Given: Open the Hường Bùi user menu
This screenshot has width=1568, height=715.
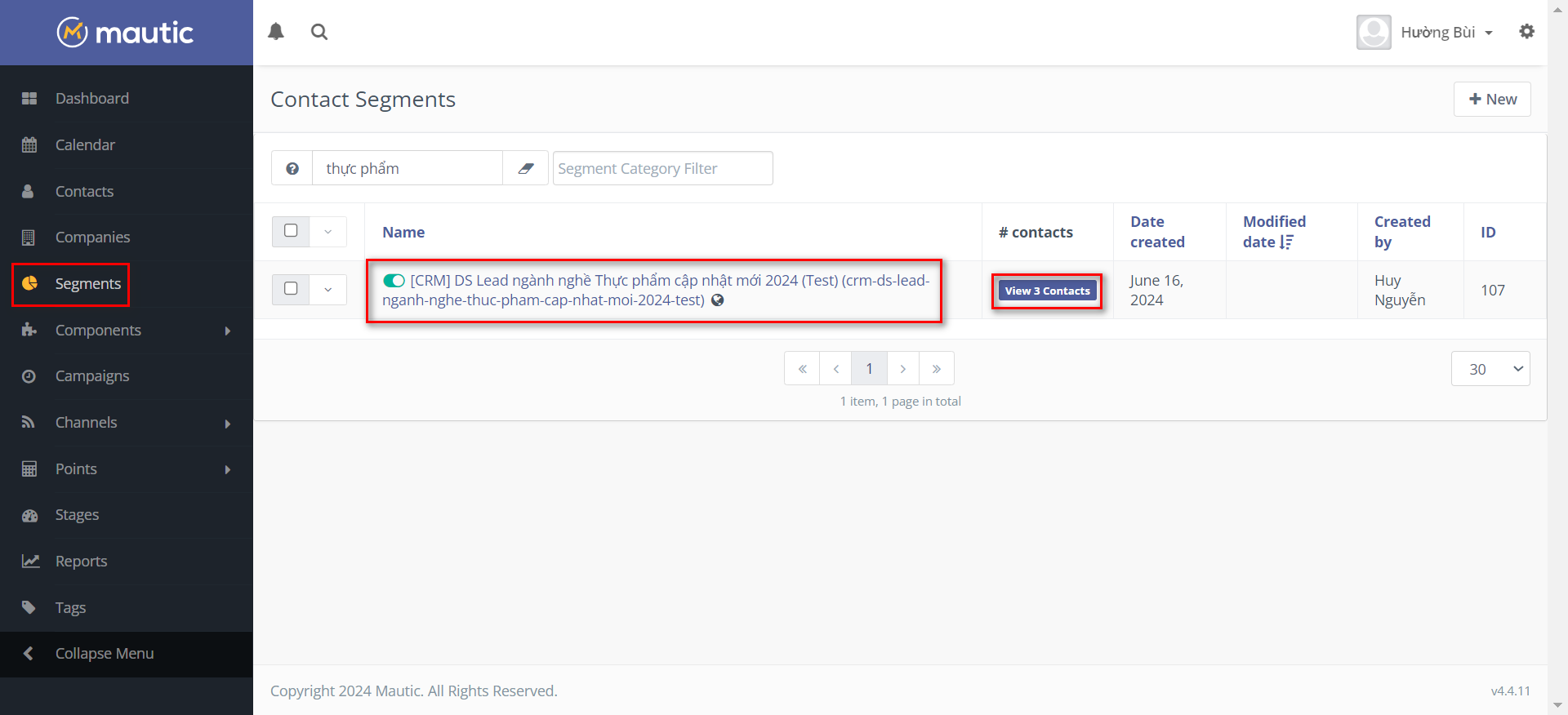Looking at the screenshot, I should pyautogui.click(x=1438, y=33).
